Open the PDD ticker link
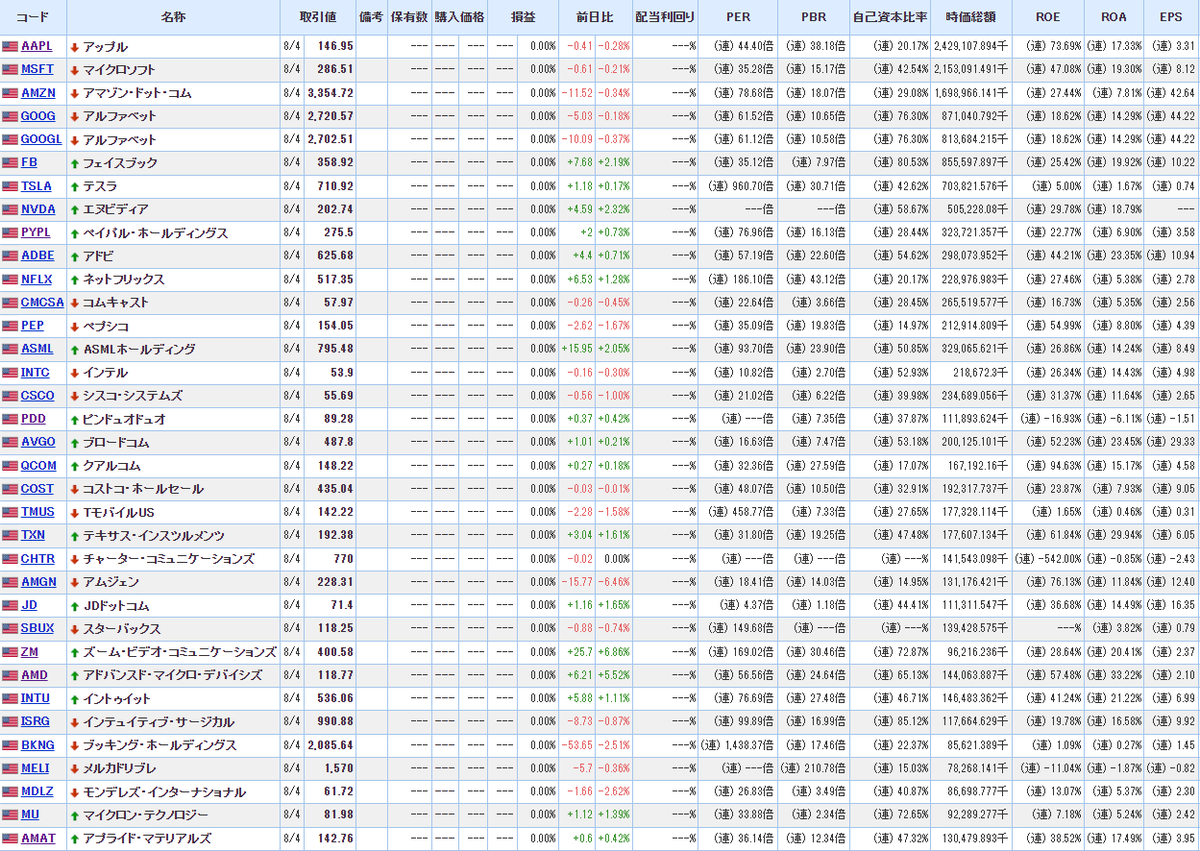The height and width of the screenshot is (851, 1200). click(x=33, y=419)
